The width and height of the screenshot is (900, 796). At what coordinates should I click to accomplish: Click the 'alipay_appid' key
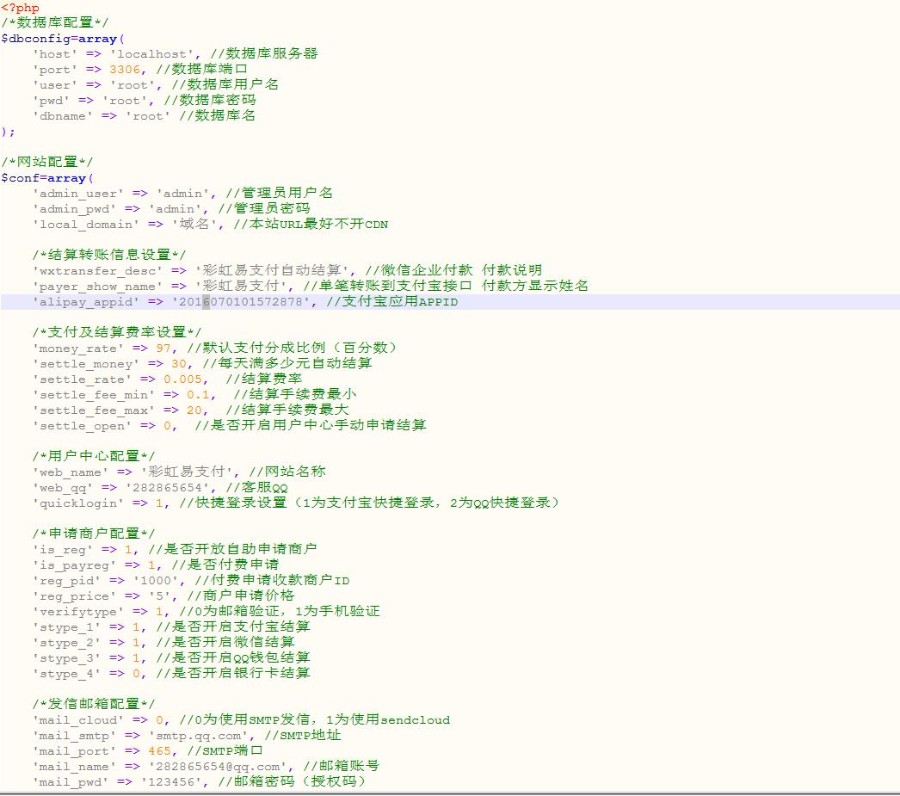86,302
